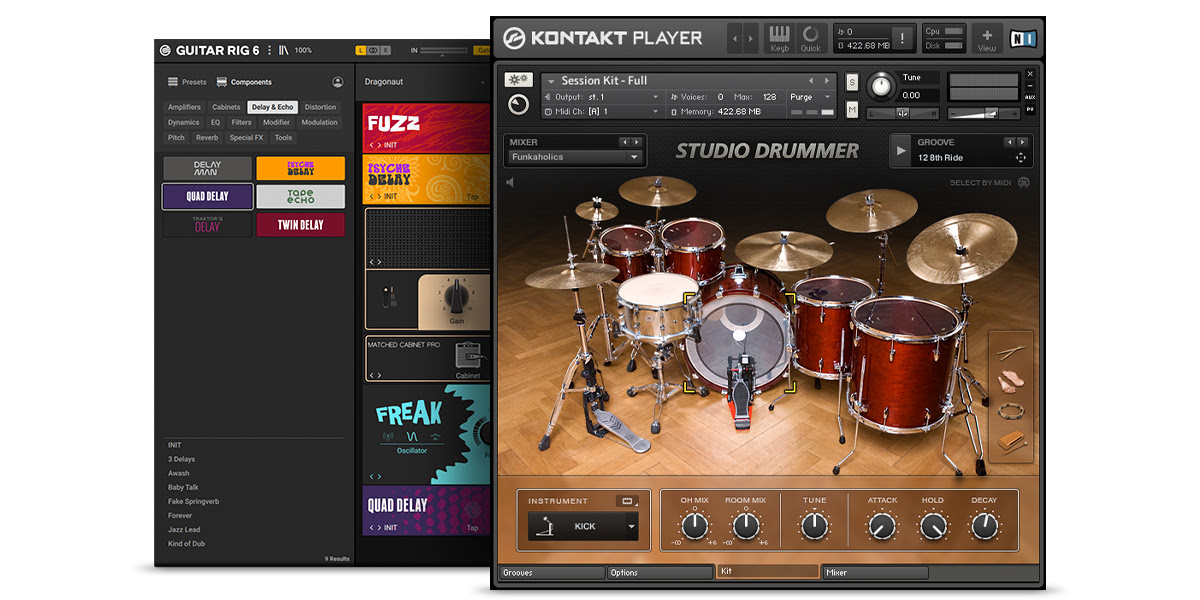Select the next Mixer preset arrow
The width and height of the screenshot is (1200, 600).
[636, 142]
